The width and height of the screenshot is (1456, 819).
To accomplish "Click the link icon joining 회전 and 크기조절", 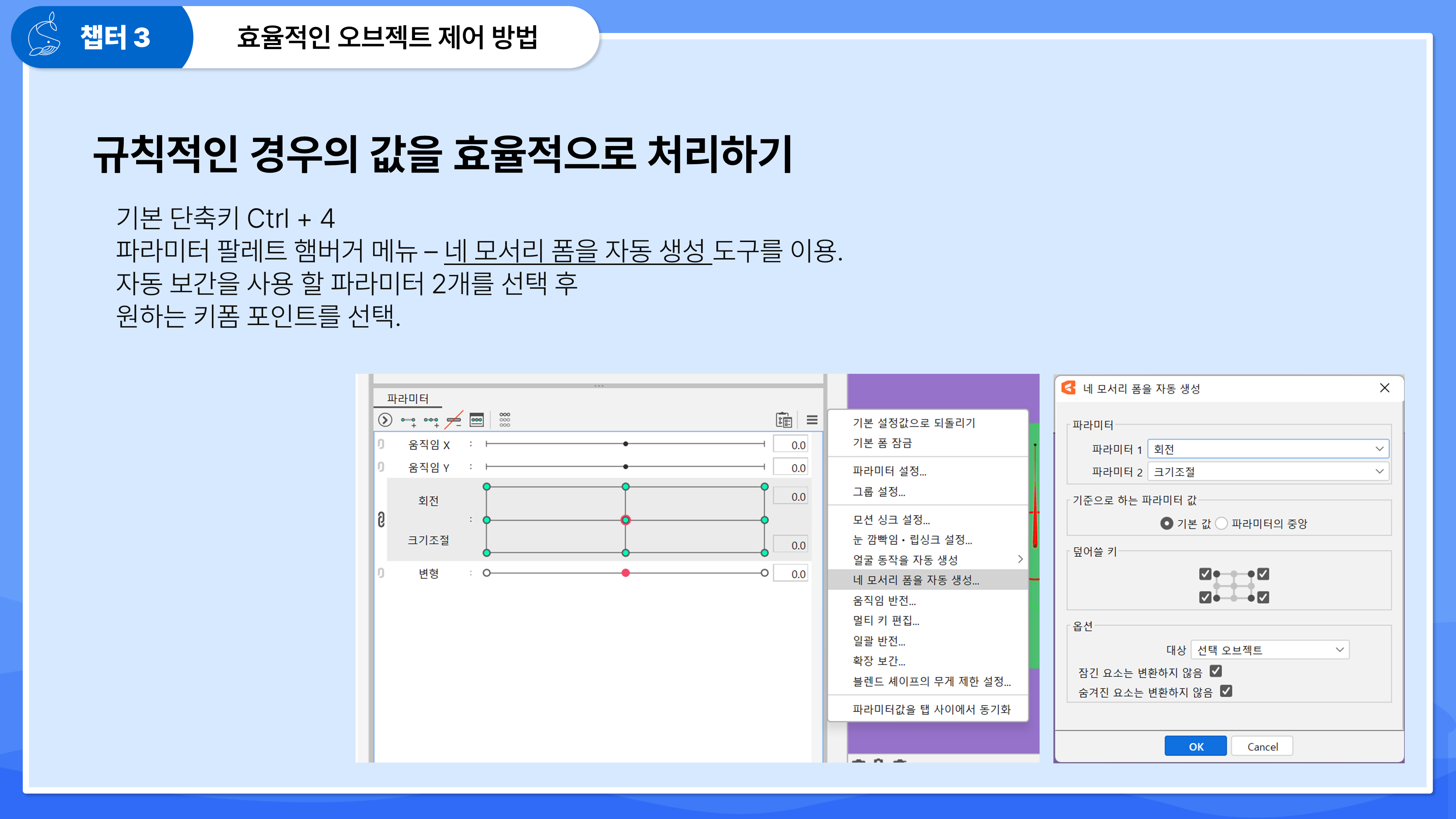I will tap(381, 519).
